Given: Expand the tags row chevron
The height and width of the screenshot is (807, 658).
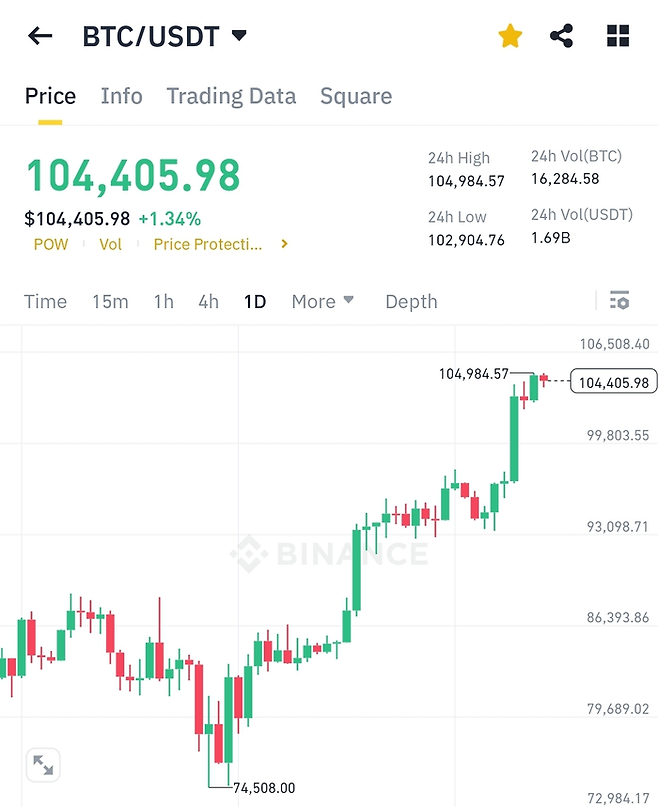Looking at the screenshot, I should [x=285, y=244].
